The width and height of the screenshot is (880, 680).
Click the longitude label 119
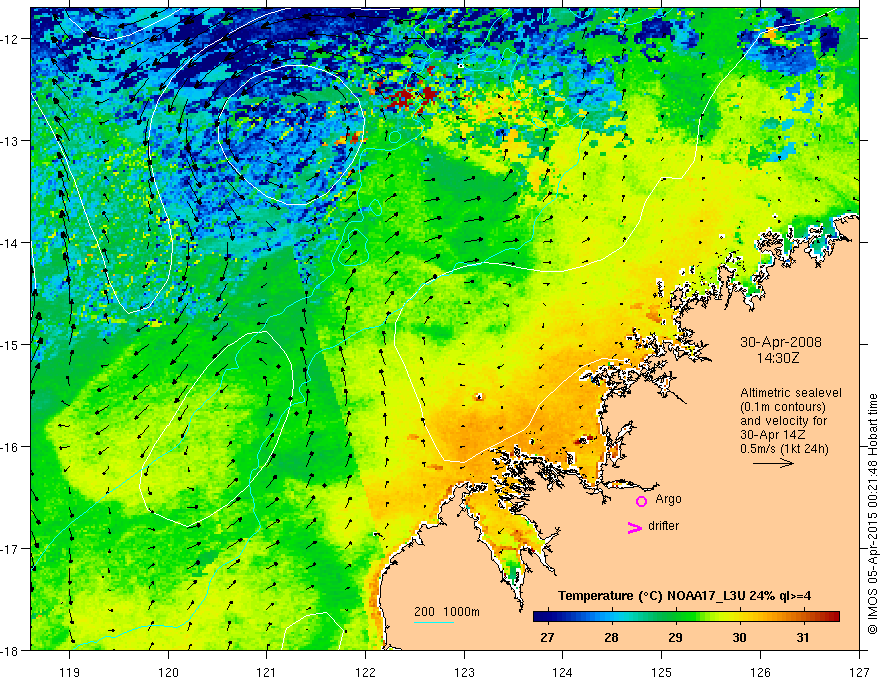tap(69, 672)
